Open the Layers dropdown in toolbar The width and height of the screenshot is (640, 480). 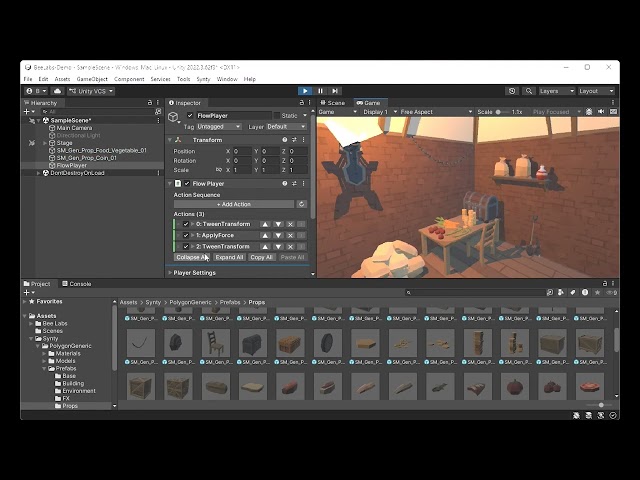click(x=557, y=91)
